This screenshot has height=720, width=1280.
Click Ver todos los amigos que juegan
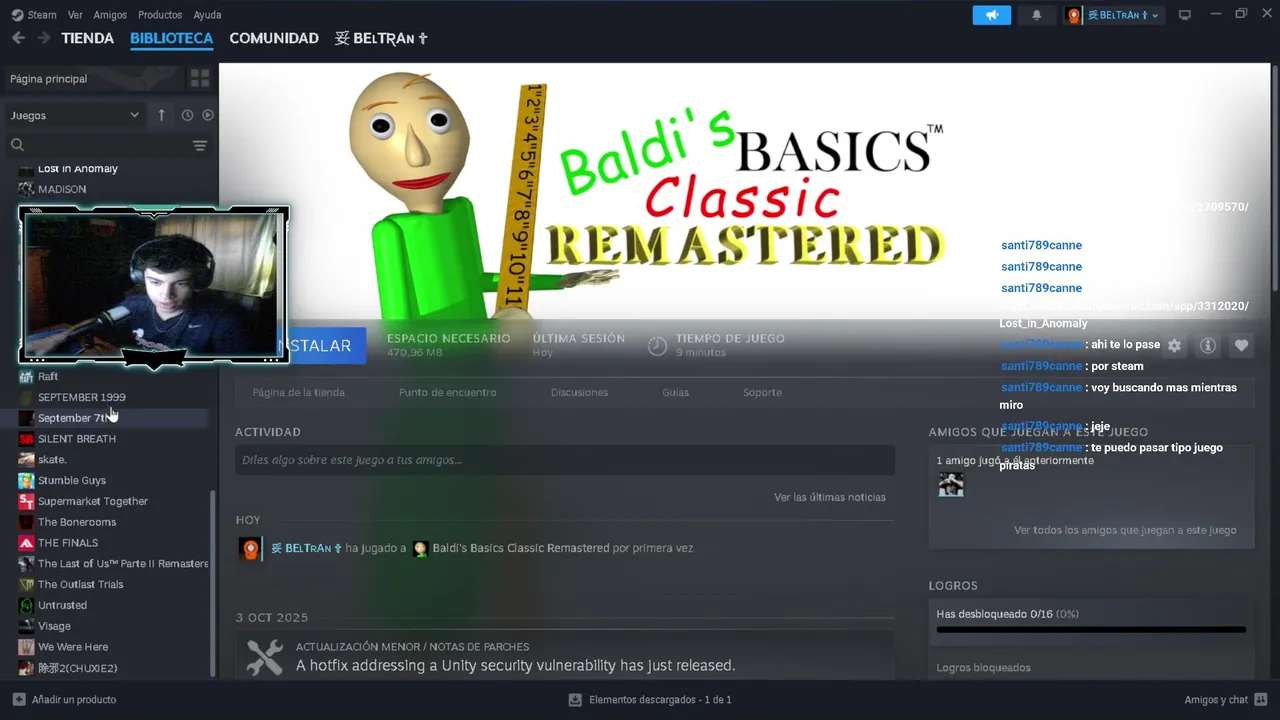click(x=1125, y=530)
